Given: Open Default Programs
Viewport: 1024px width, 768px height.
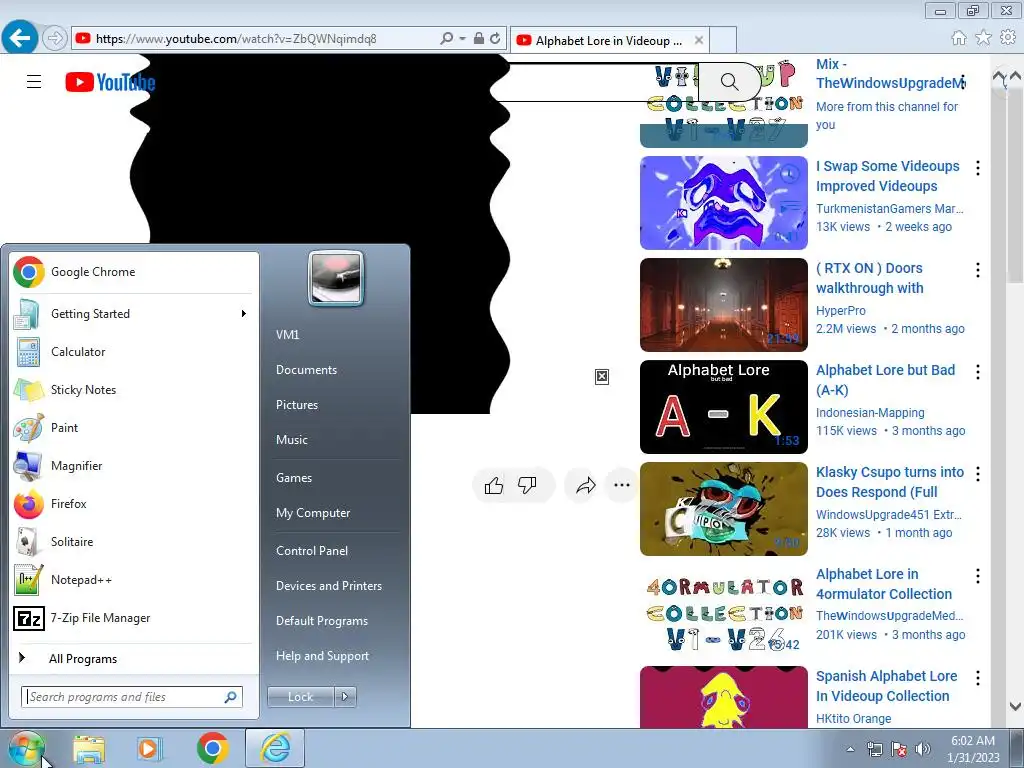Looking at the screenshot, I should (x=321, y=621).
